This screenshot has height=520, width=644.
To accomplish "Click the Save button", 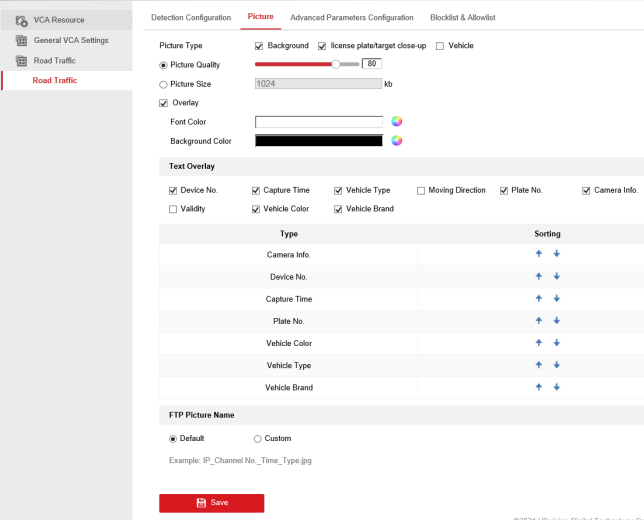I will click(211, 502).
